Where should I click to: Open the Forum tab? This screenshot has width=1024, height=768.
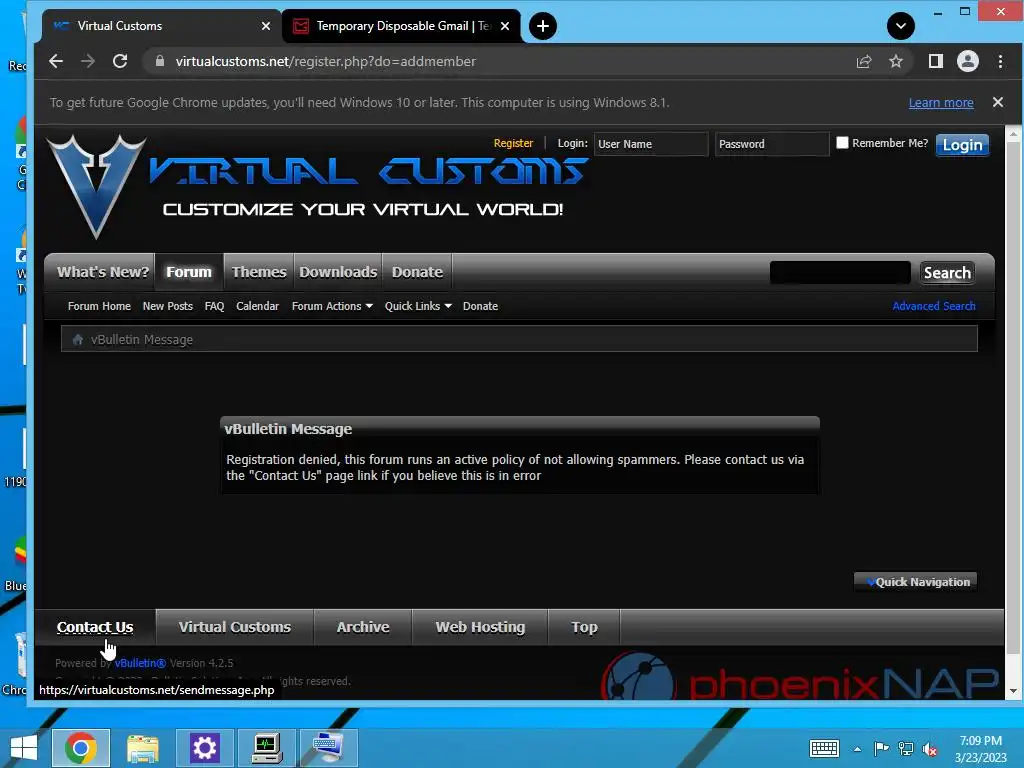(189, 272)
